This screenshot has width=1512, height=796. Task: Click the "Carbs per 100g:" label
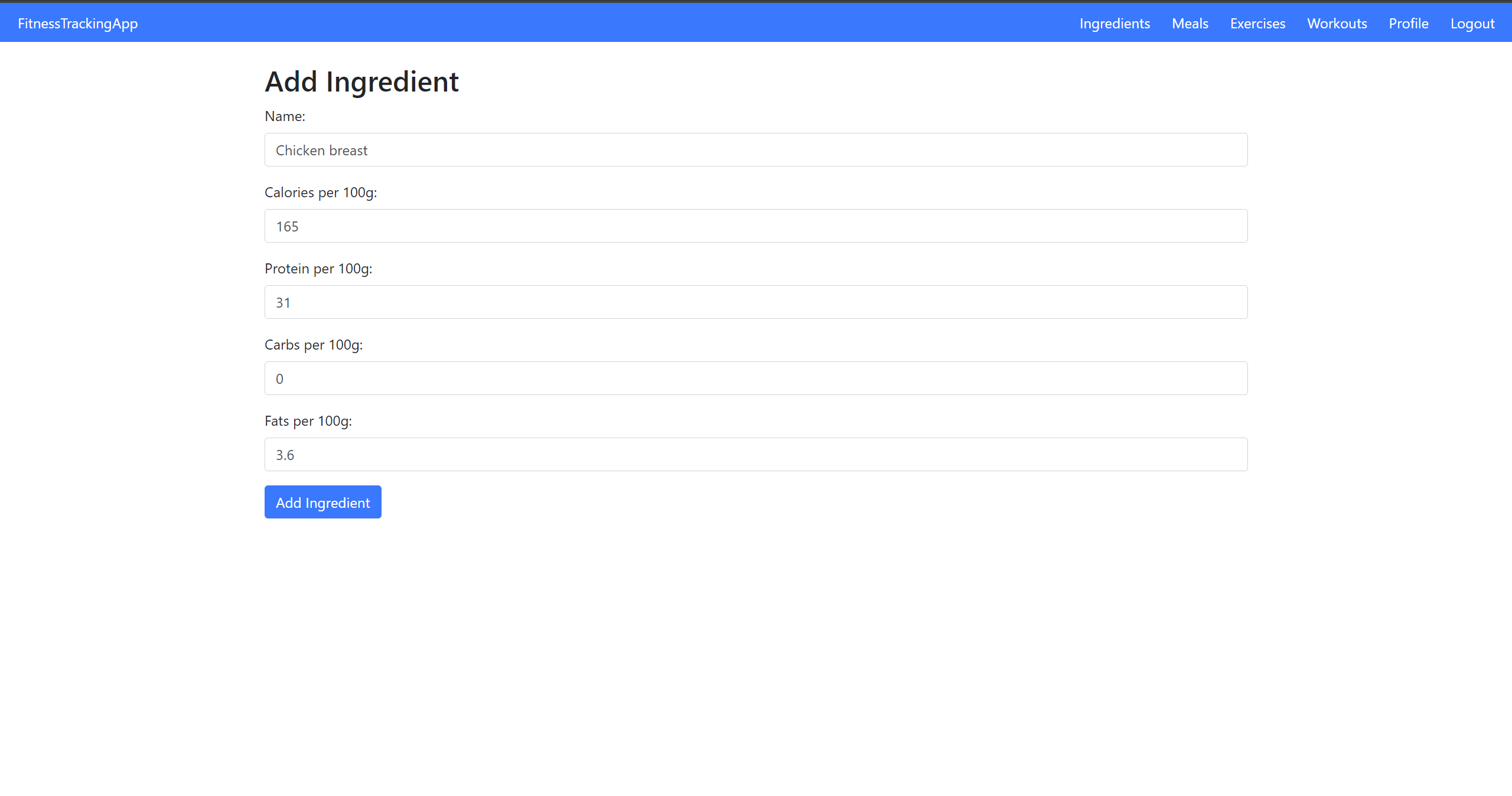tap(314, 345)
